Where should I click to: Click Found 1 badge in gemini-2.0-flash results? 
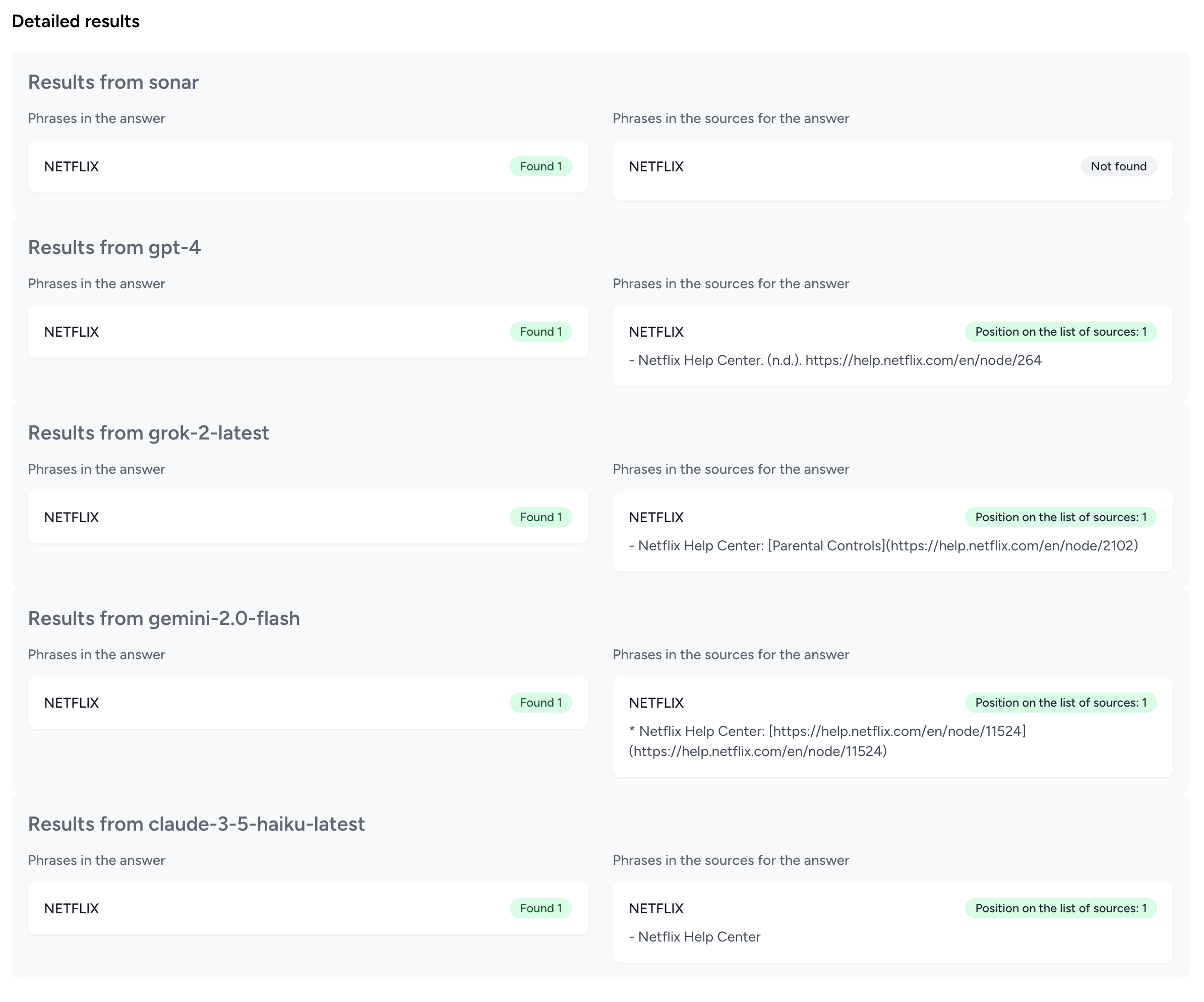click(540, 703)
